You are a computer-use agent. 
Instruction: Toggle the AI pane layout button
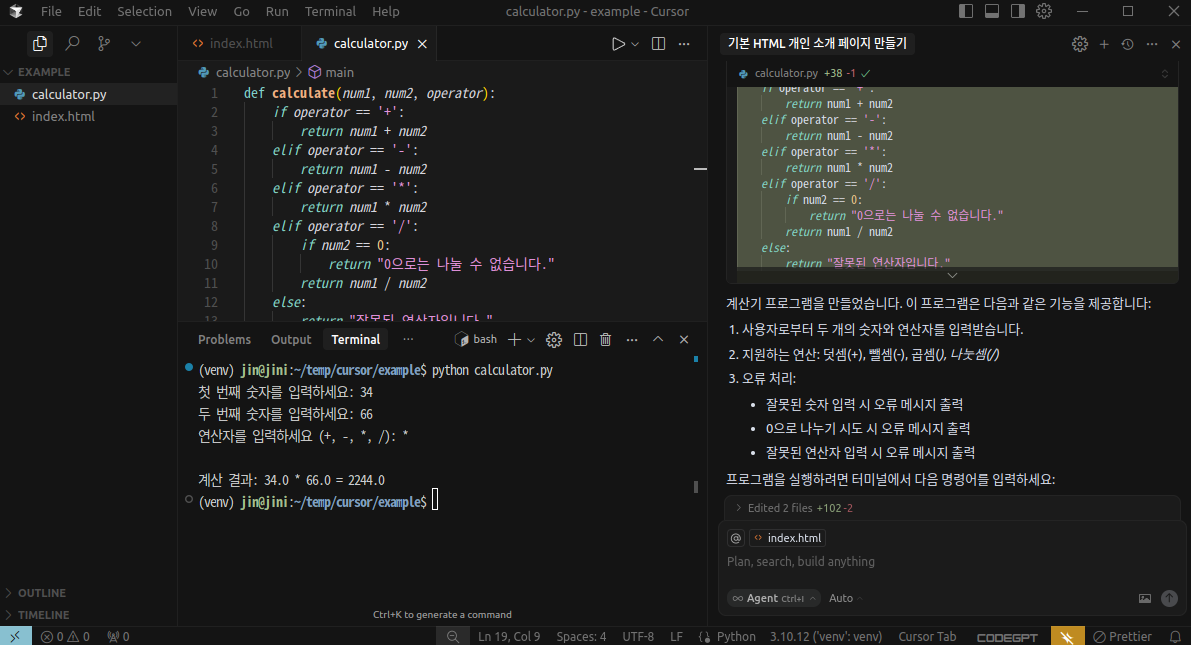[x=1018, y=12]
